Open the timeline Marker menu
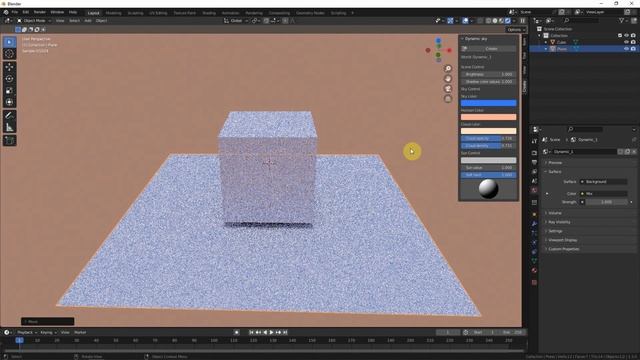The image size is (640, 360). pyautogui.click(x=80, y=332)
